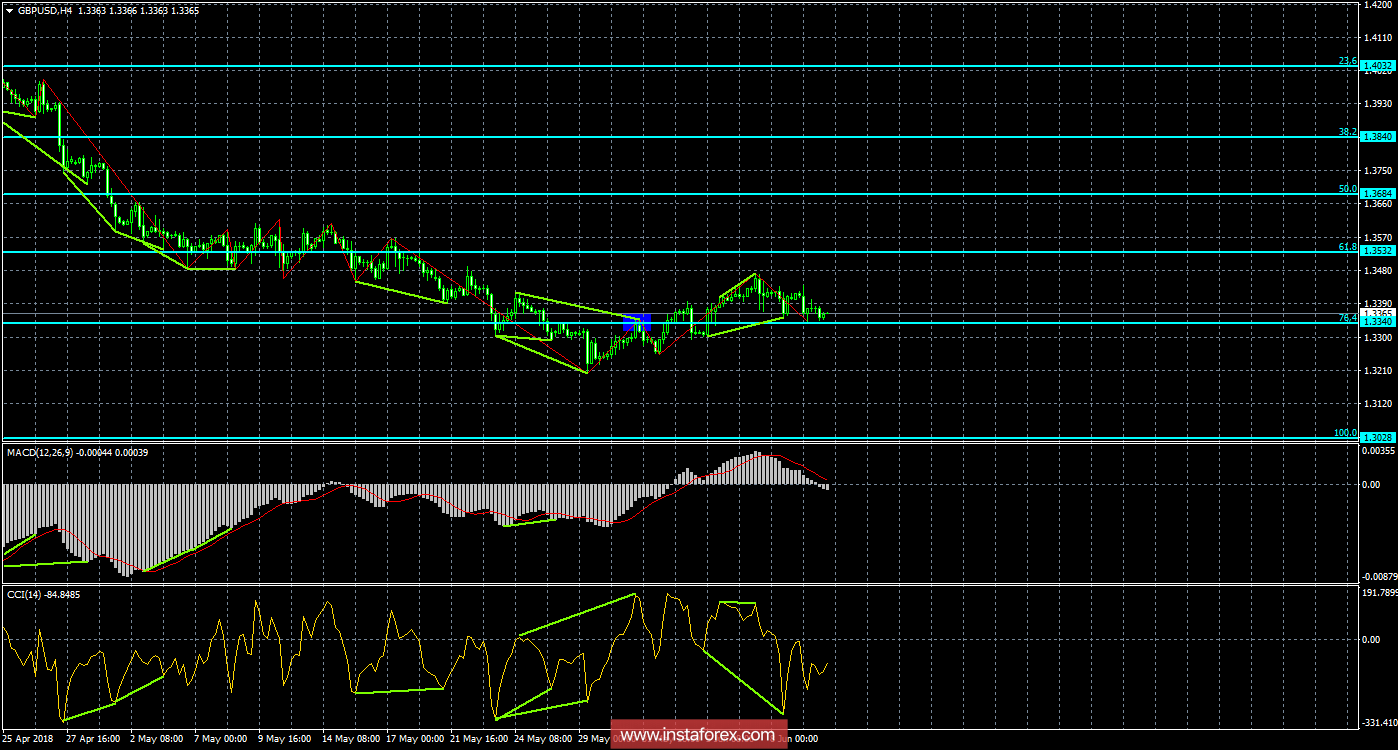This screenshot has width=1398, height=750.
Task: Click the 1.3480 price scale value
Action: click(1380, 270)
